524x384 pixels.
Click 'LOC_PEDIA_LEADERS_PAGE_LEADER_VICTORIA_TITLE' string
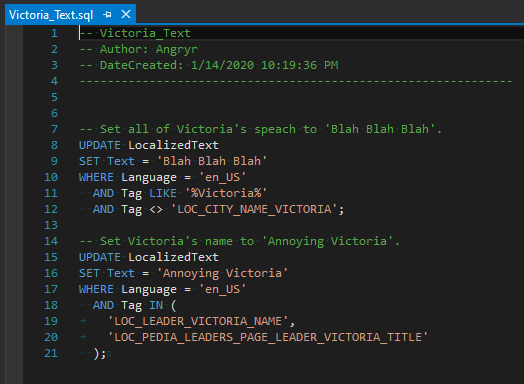pos(268,337)
